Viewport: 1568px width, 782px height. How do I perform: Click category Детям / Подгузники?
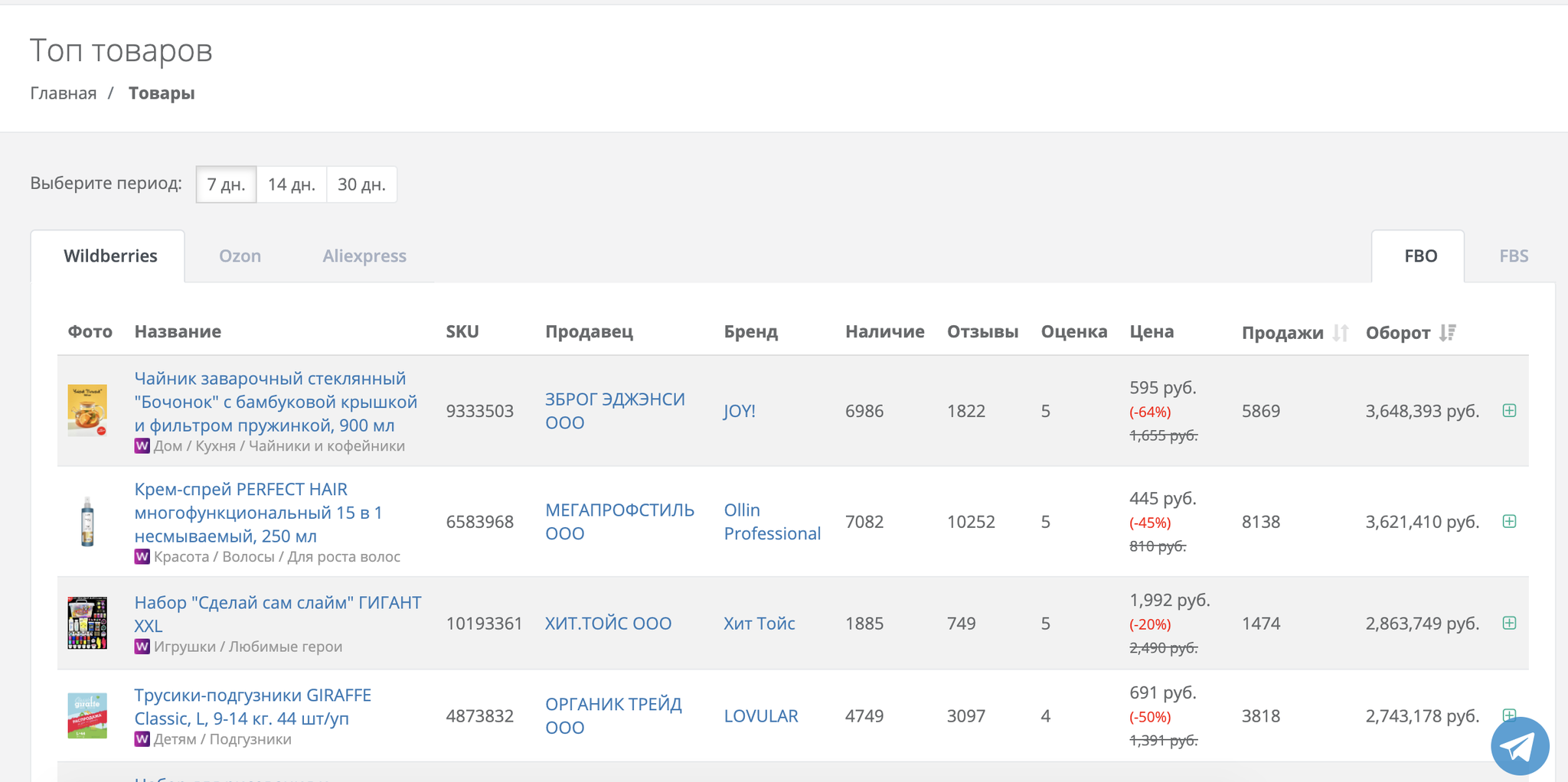pyautogui.click(x=223, y=739)
